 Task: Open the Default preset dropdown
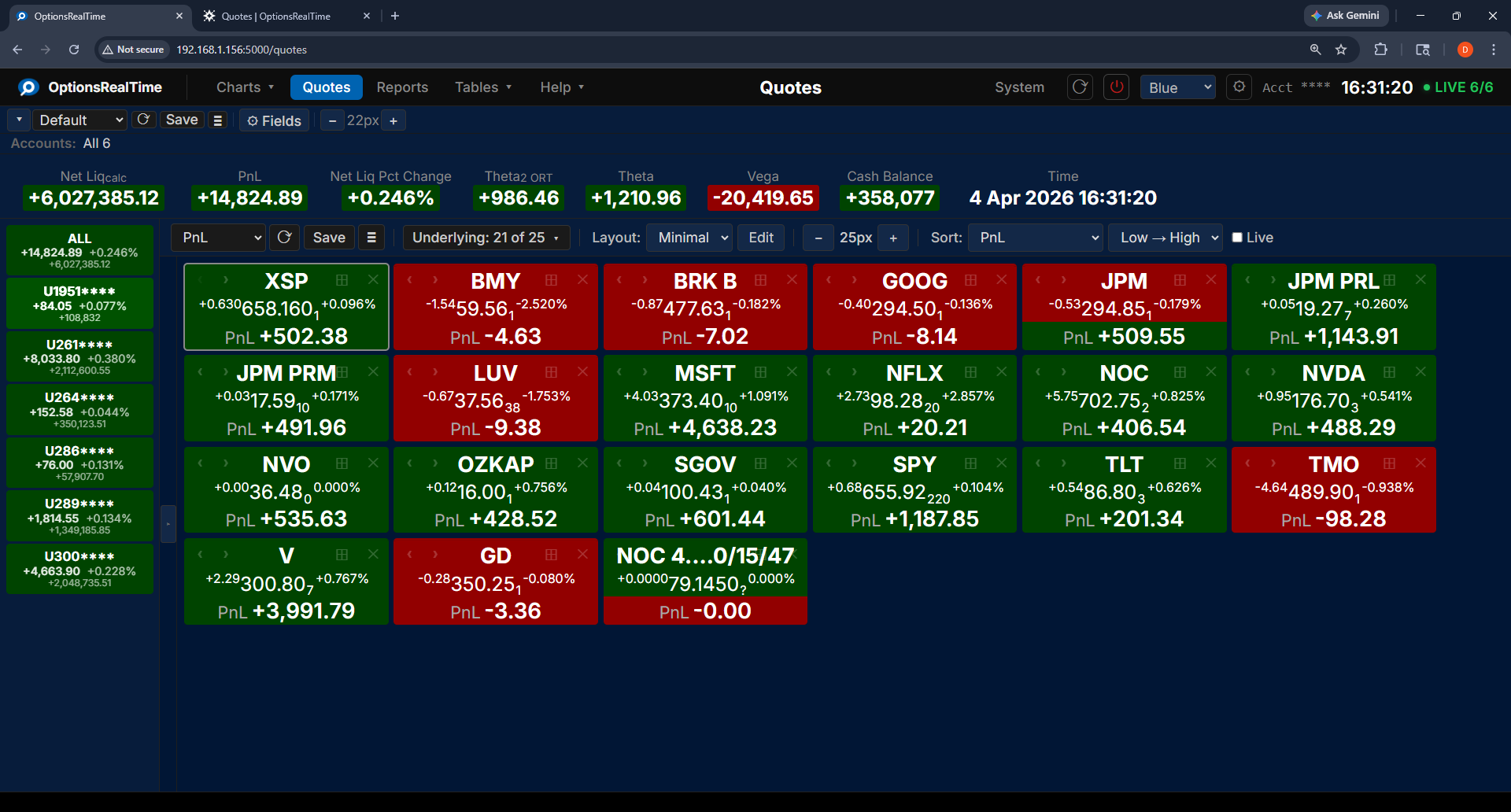coord(79,120)
